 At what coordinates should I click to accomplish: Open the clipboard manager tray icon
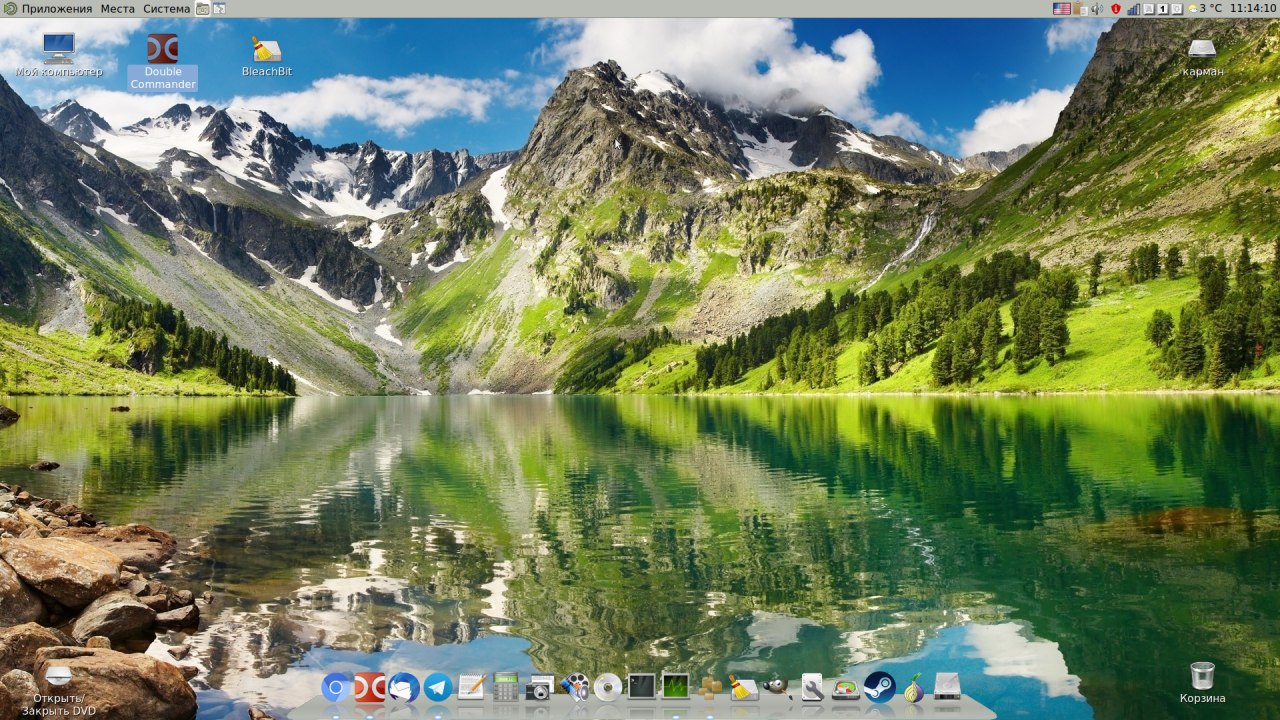click(x=1080, y=8)
